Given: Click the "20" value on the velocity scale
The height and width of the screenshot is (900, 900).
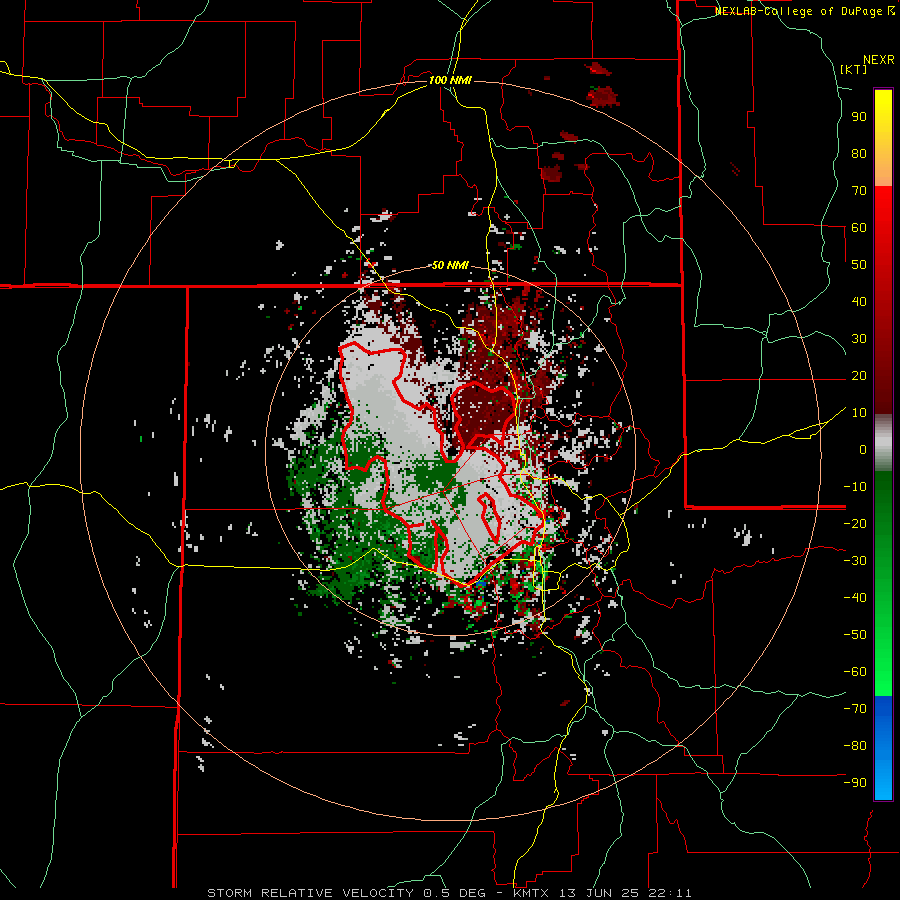Looking at the screenshot, I should coord(859,375).
